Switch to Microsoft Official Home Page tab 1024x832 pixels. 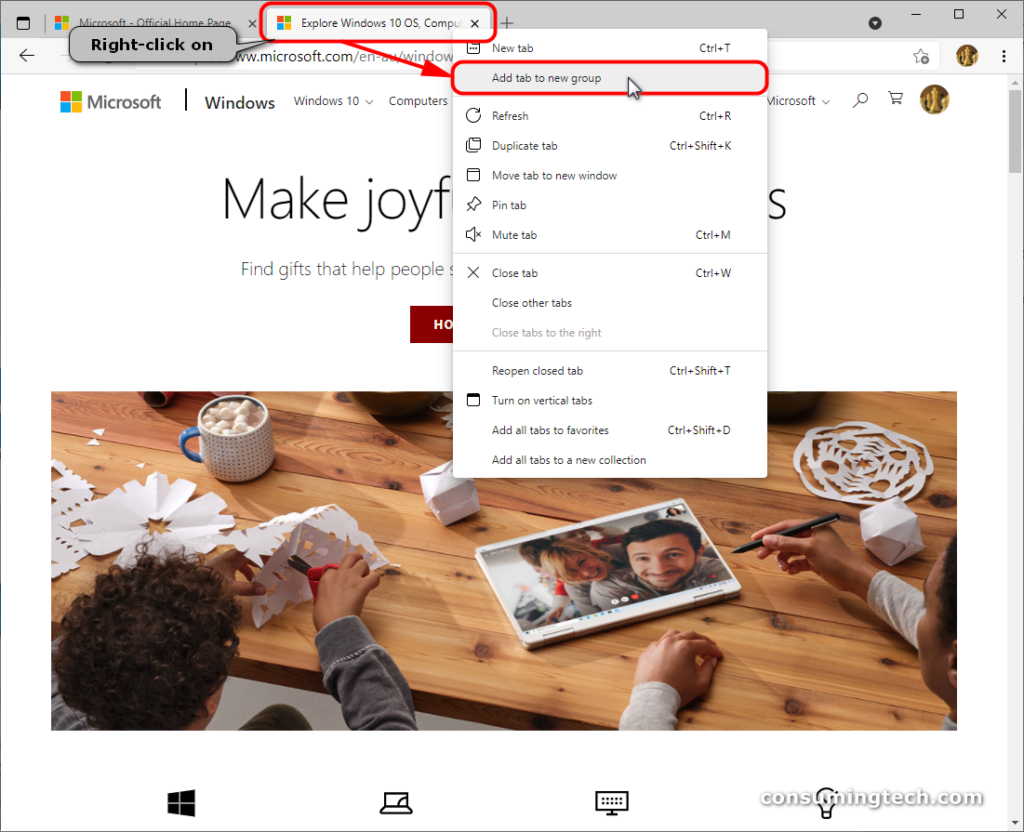[155, 23]
